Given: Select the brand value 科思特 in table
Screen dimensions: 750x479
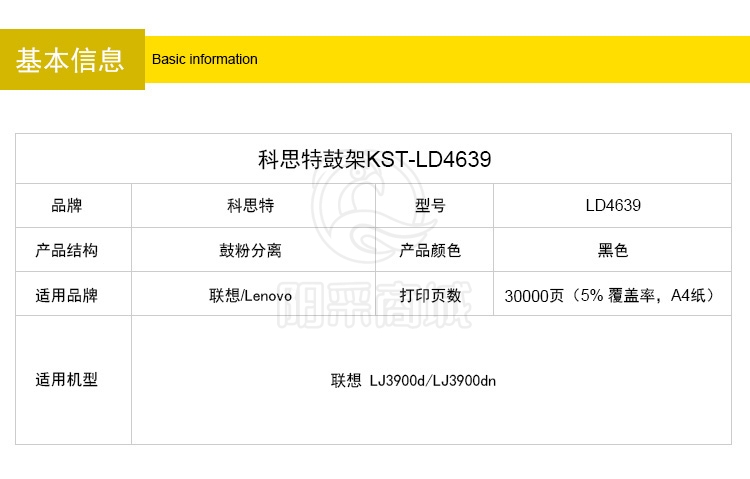Looking at the screenshot, I should tap(251, 205).
